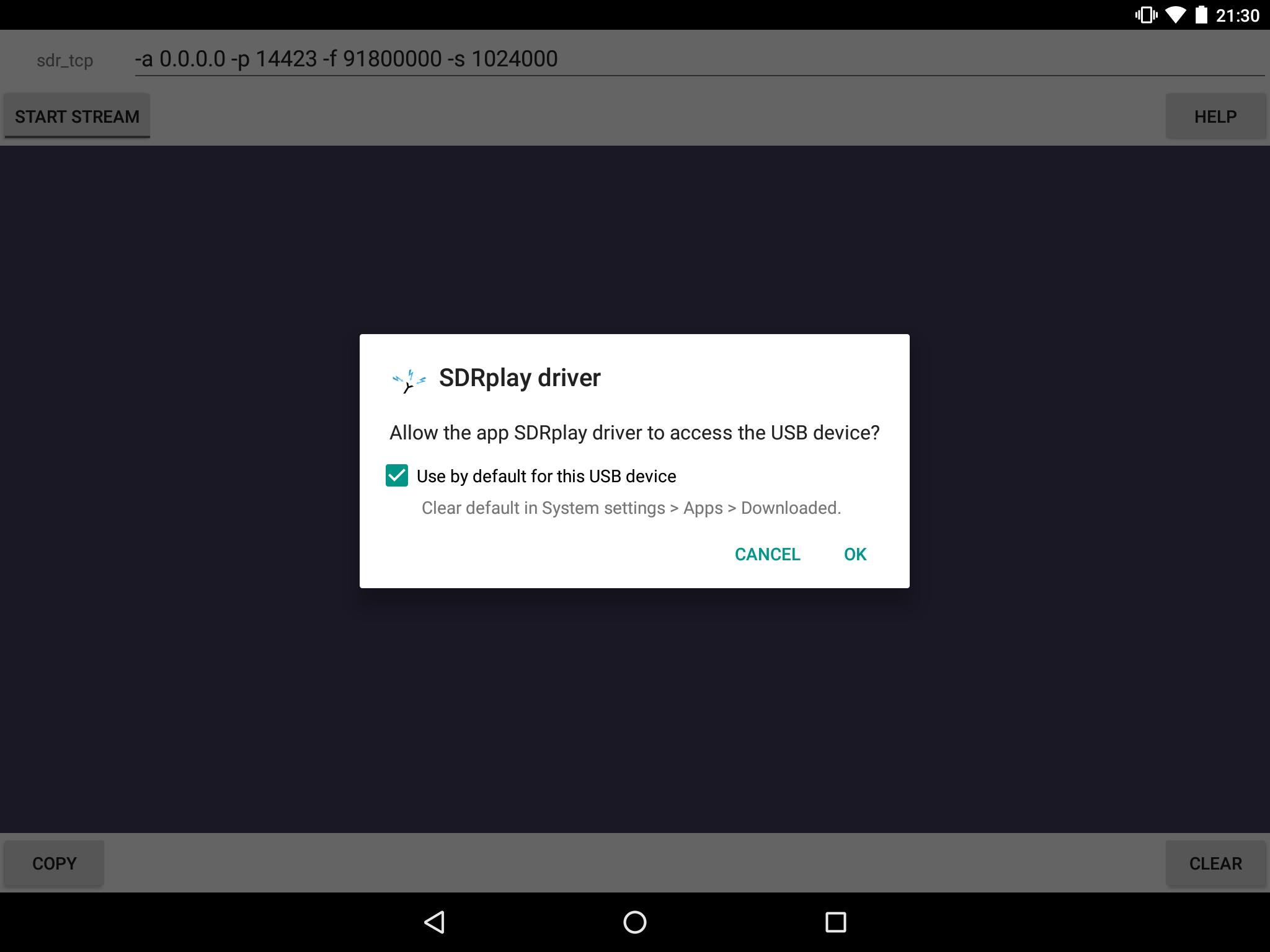Tap 'Allow the app SDRplay driver' message
This screenshot has height=952, width=1270.
pos(634,433)
